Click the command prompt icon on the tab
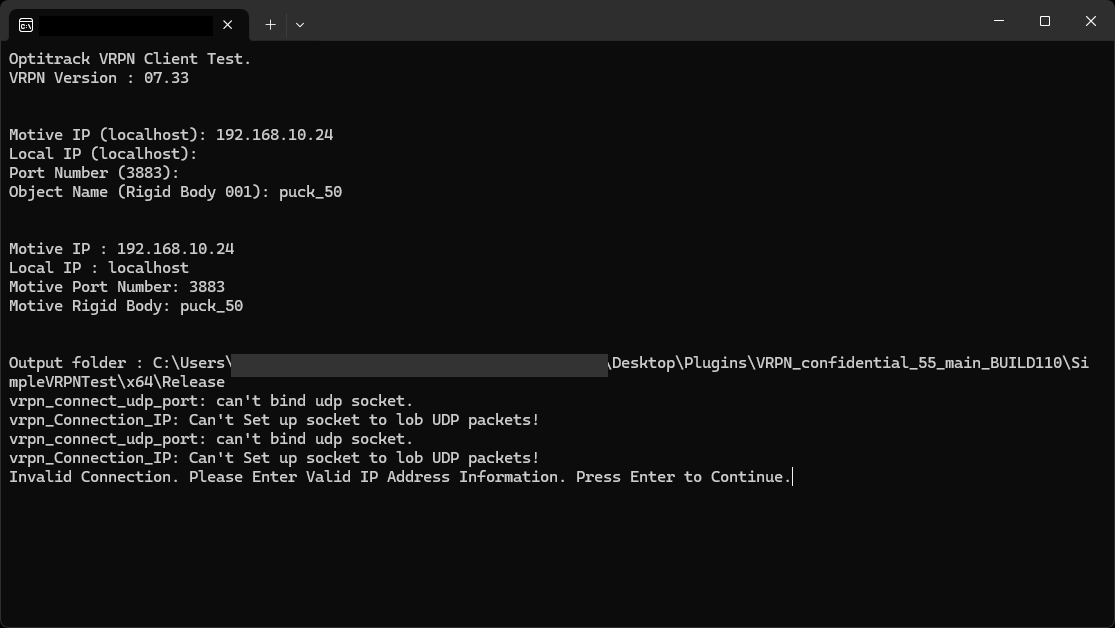The width and height of the screenshot is (1115, 628). click(26, 24)
